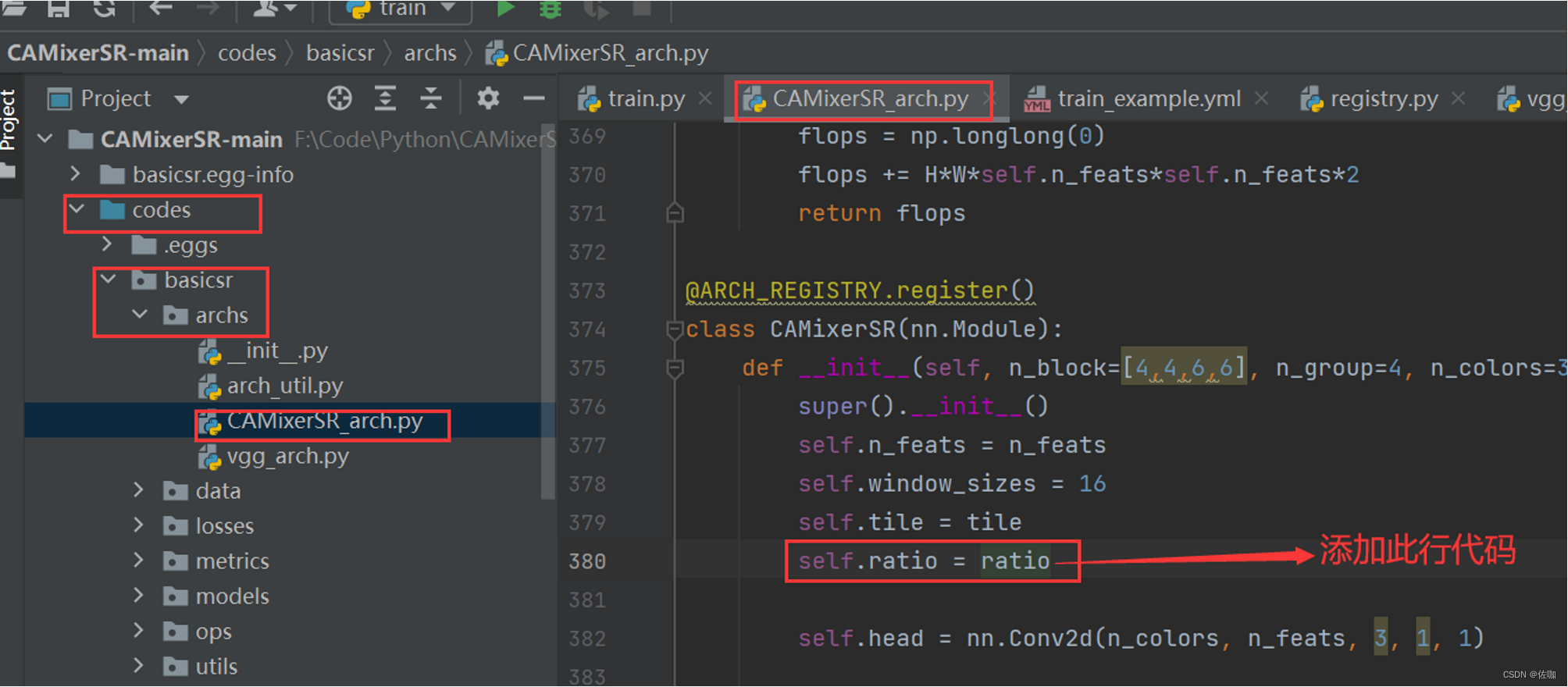Screen dimensions: 1568x687
Task: Expand the utils folder
Action: pyautogui.click(x=138, y=665)
